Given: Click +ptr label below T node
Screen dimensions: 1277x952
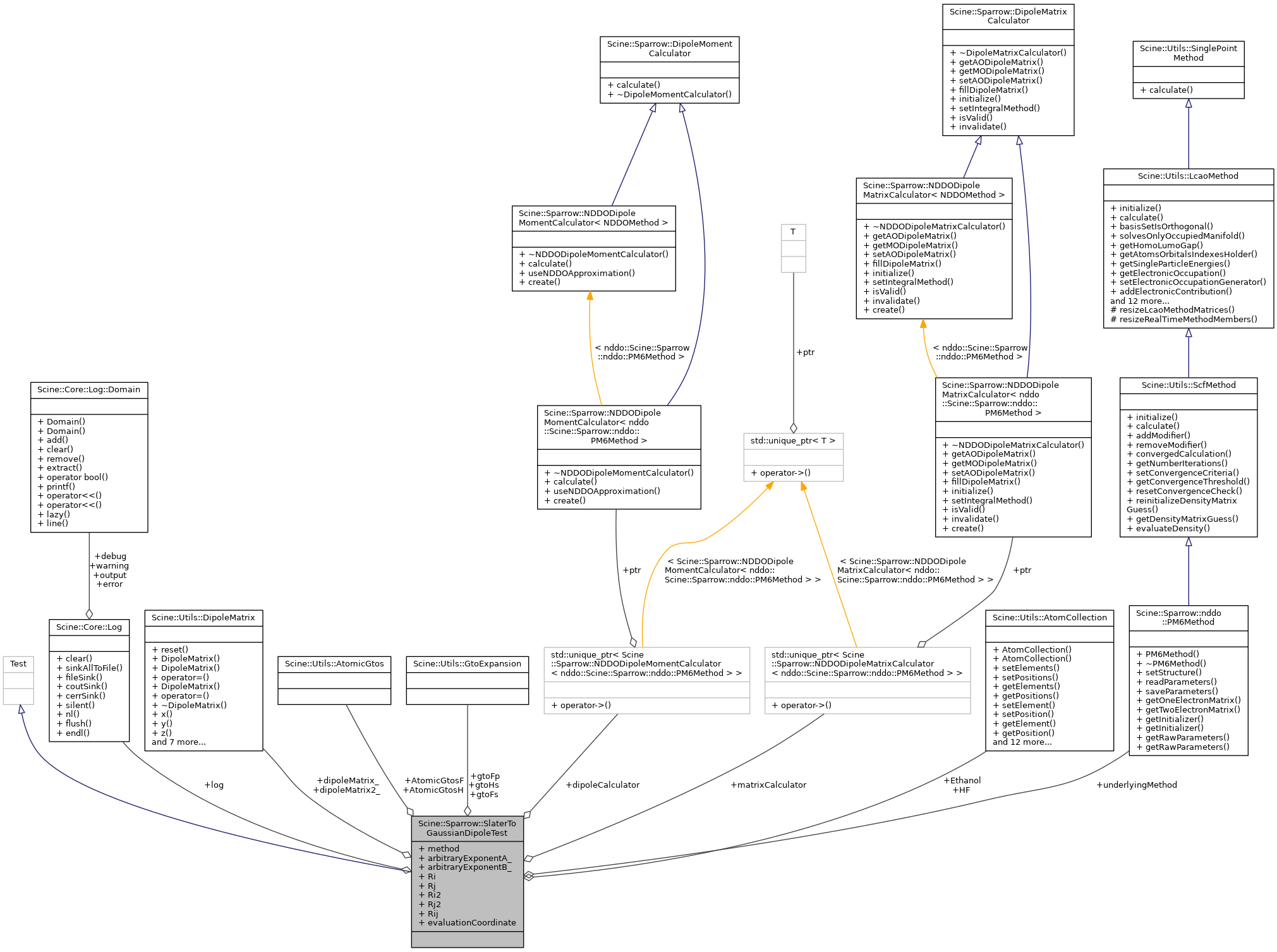Looking at the screenshot, I should coord(805,352).
